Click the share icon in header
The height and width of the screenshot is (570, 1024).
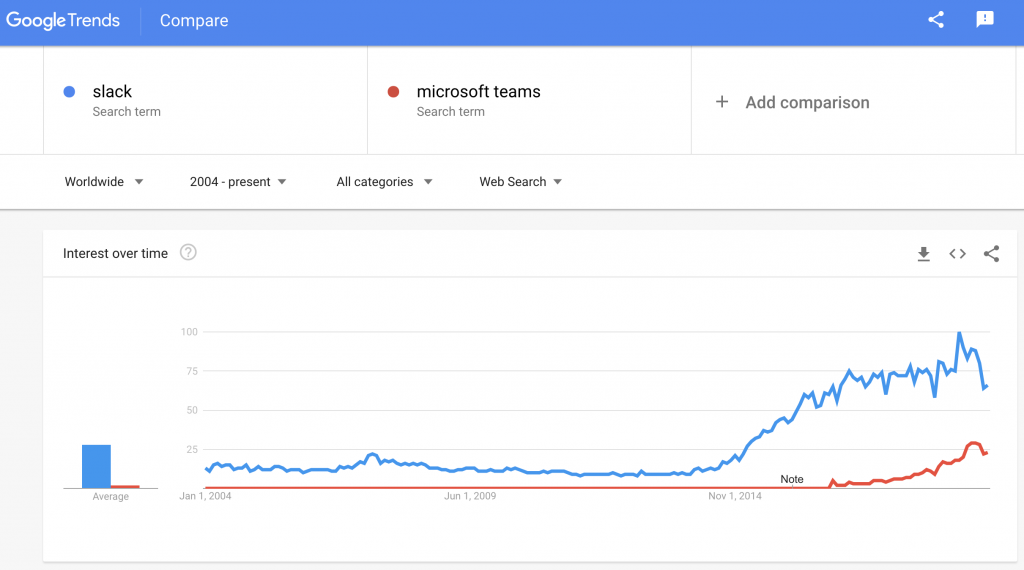tap(936, 20)
